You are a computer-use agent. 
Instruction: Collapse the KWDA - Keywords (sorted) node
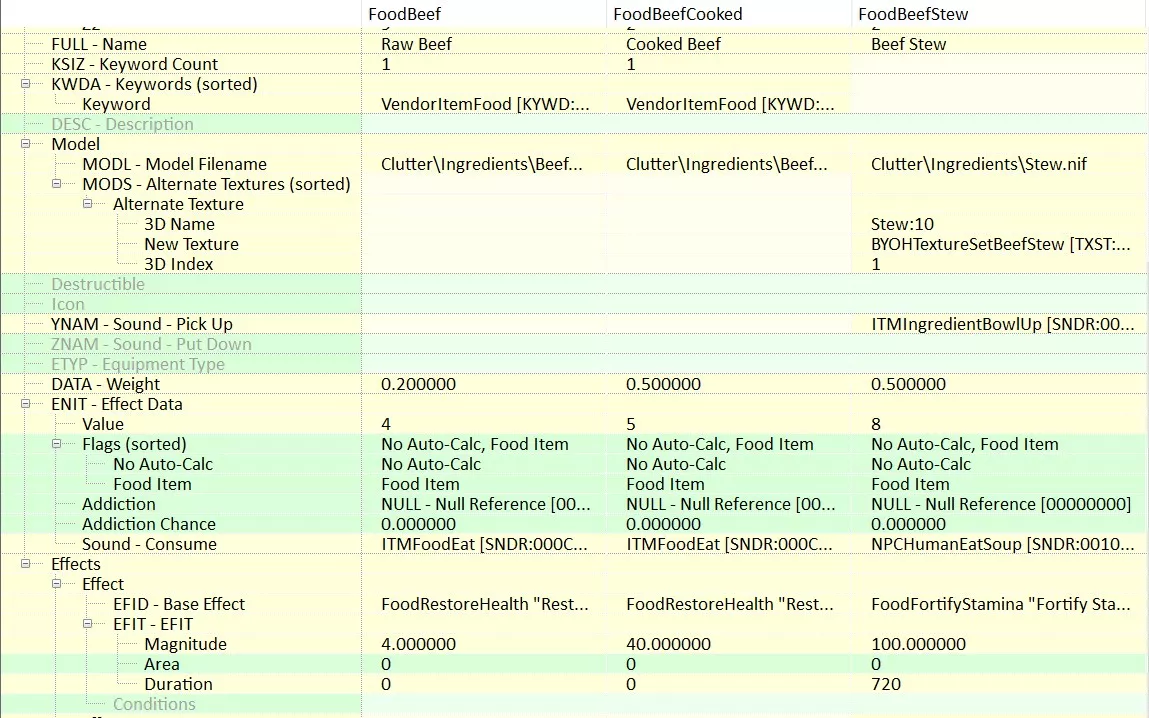[26, 84]
